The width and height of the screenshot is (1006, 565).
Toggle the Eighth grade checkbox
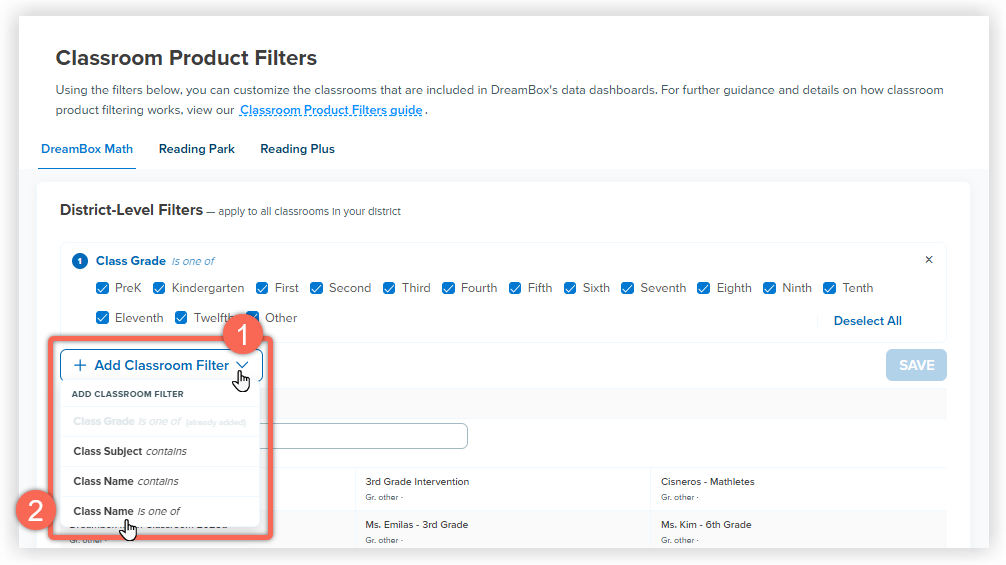coord(704,288)
